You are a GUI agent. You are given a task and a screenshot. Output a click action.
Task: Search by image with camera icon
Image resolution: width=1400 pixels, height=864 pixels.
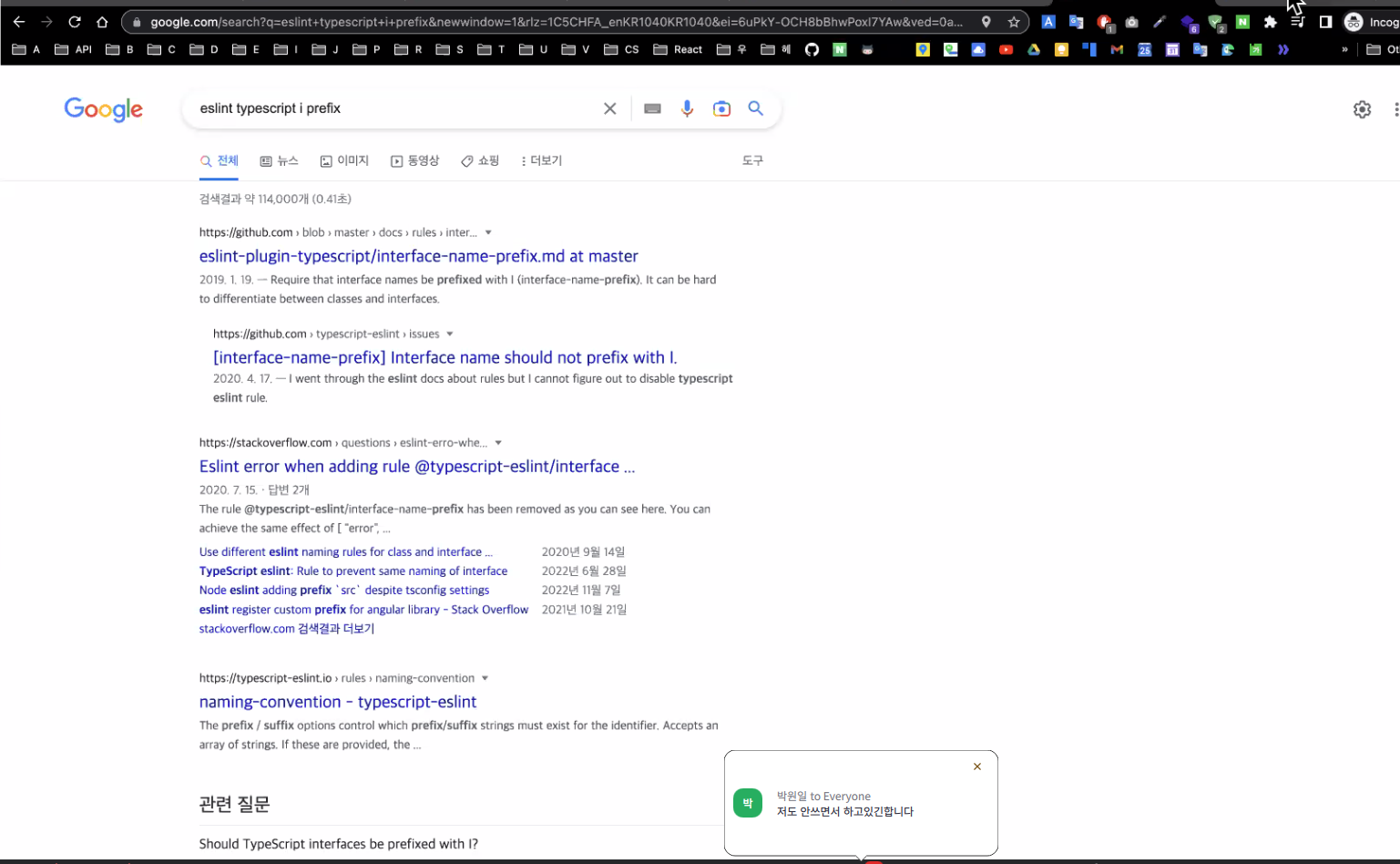tap(721, 108)
